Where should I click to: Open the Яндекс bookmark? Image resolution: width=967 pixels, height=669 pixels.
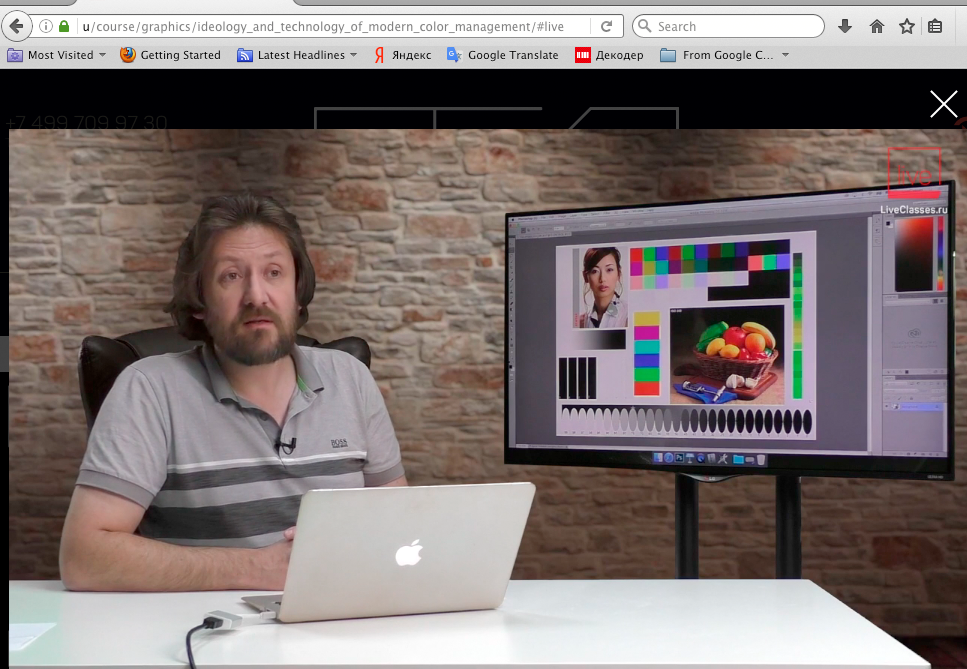tap(403, 55)
